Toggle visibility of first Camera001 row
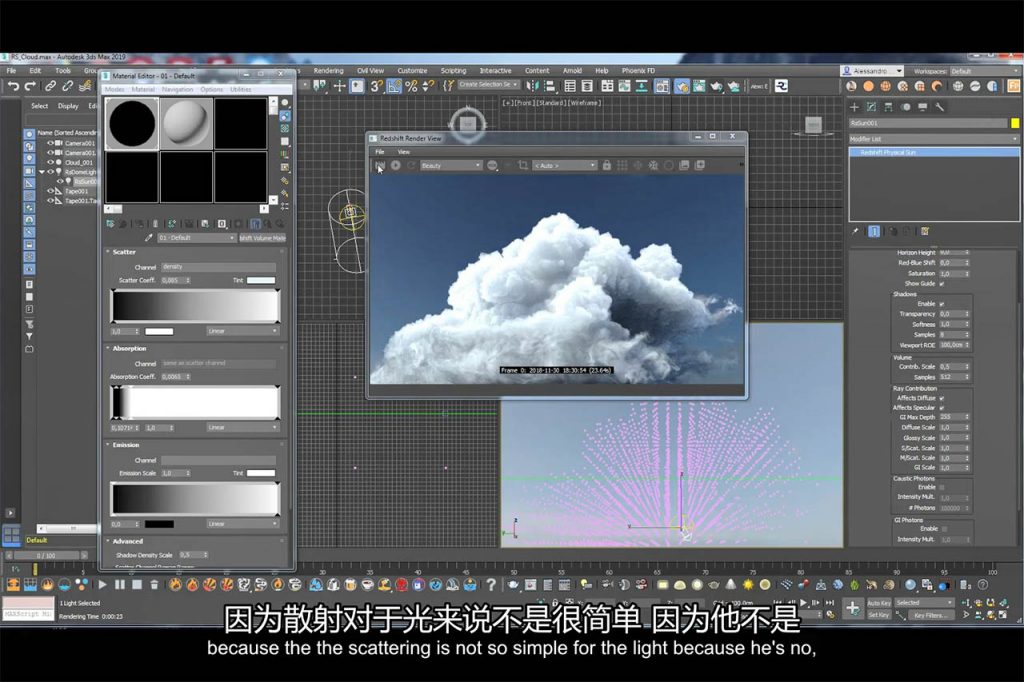The width and height of the screenshot is (1024, 682). tap(50, 142)
